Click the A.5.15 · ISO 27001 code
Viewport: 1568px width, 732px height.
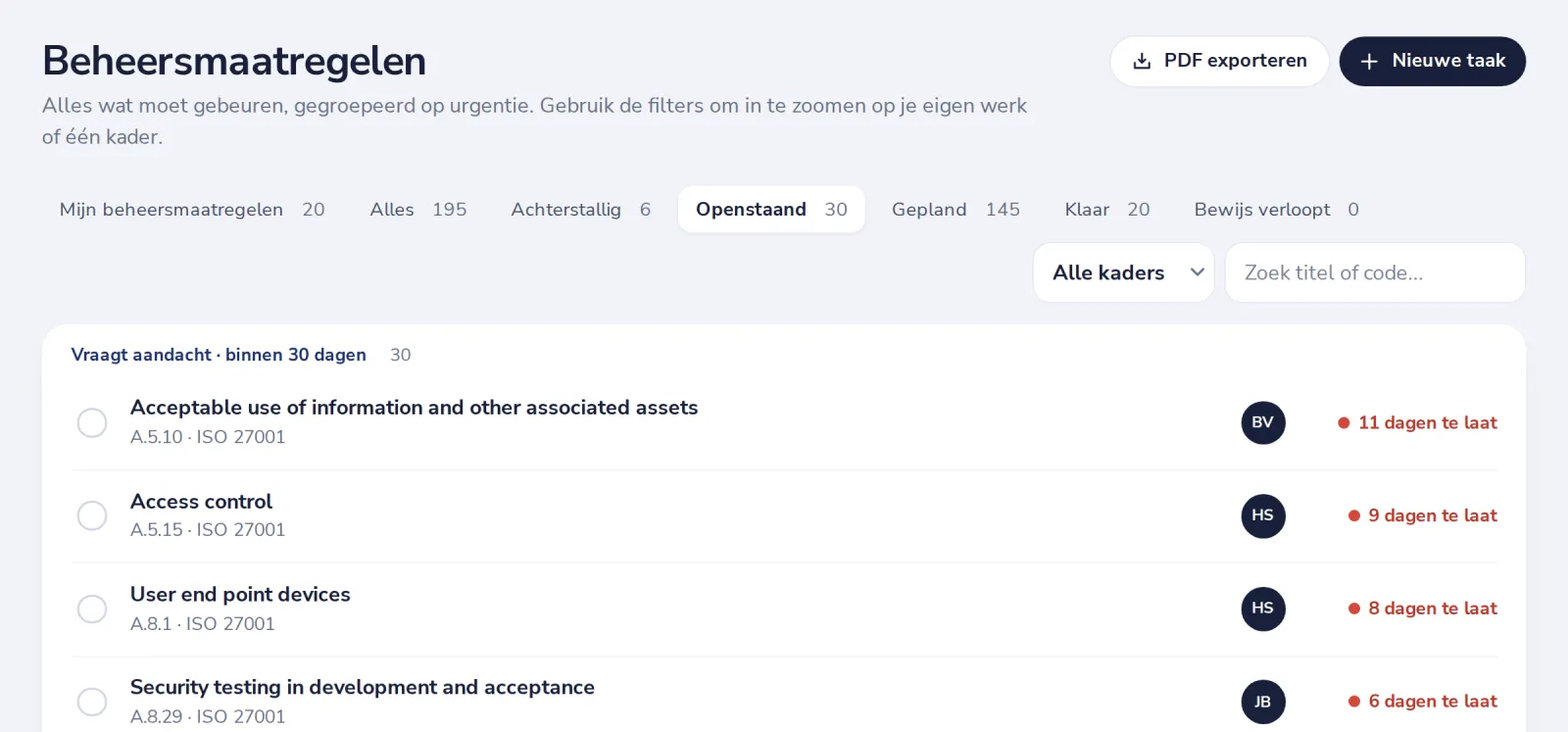point(208,530)
